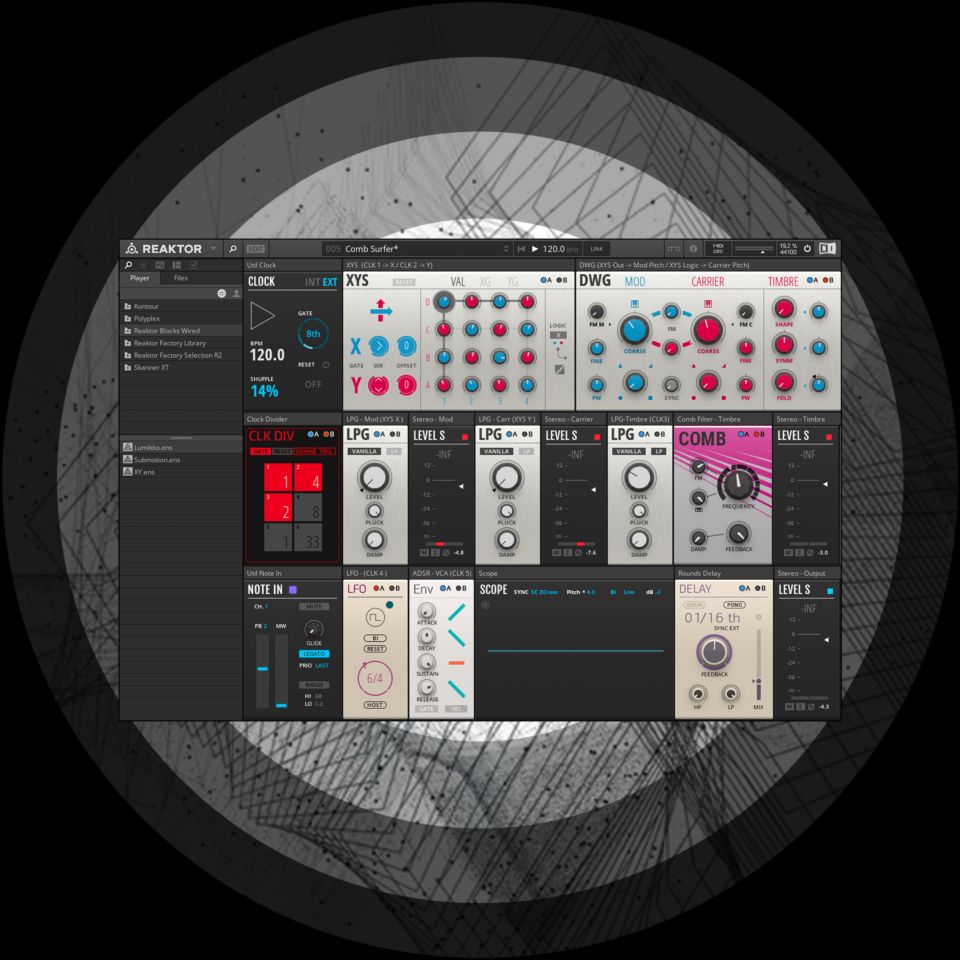Click the XYS direction arrows icon
960x960 pixels.
tap(382, 313)
